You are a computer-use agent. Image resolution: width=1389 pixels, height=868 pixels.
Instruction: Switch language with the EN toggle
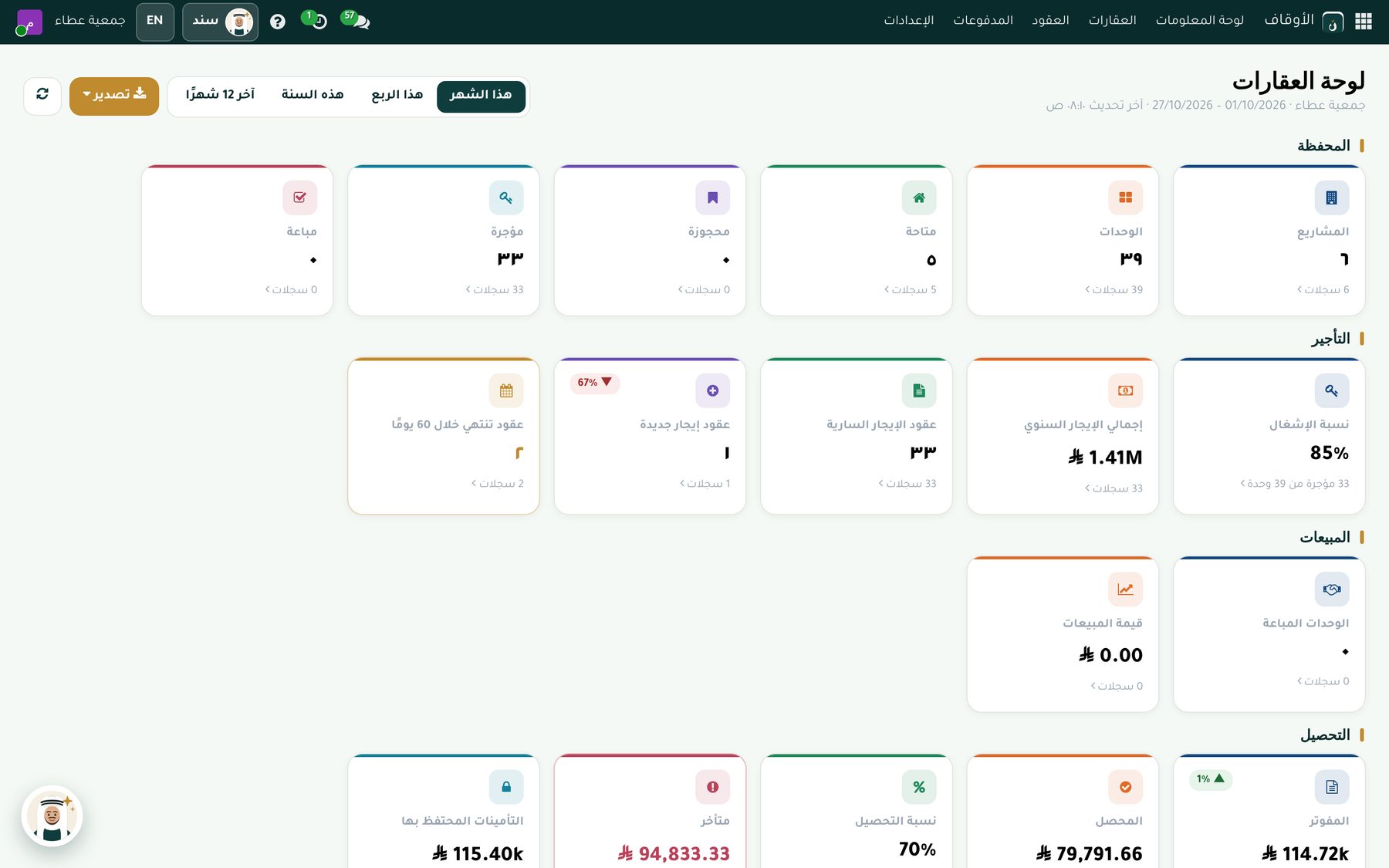155,21
